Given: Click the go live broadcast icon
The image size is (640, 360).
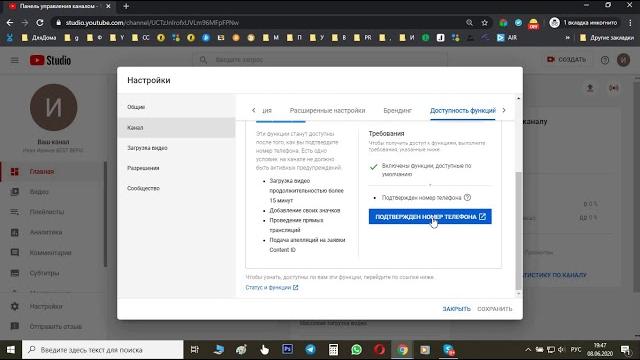Looking at the screenshot, I should 613,88.
